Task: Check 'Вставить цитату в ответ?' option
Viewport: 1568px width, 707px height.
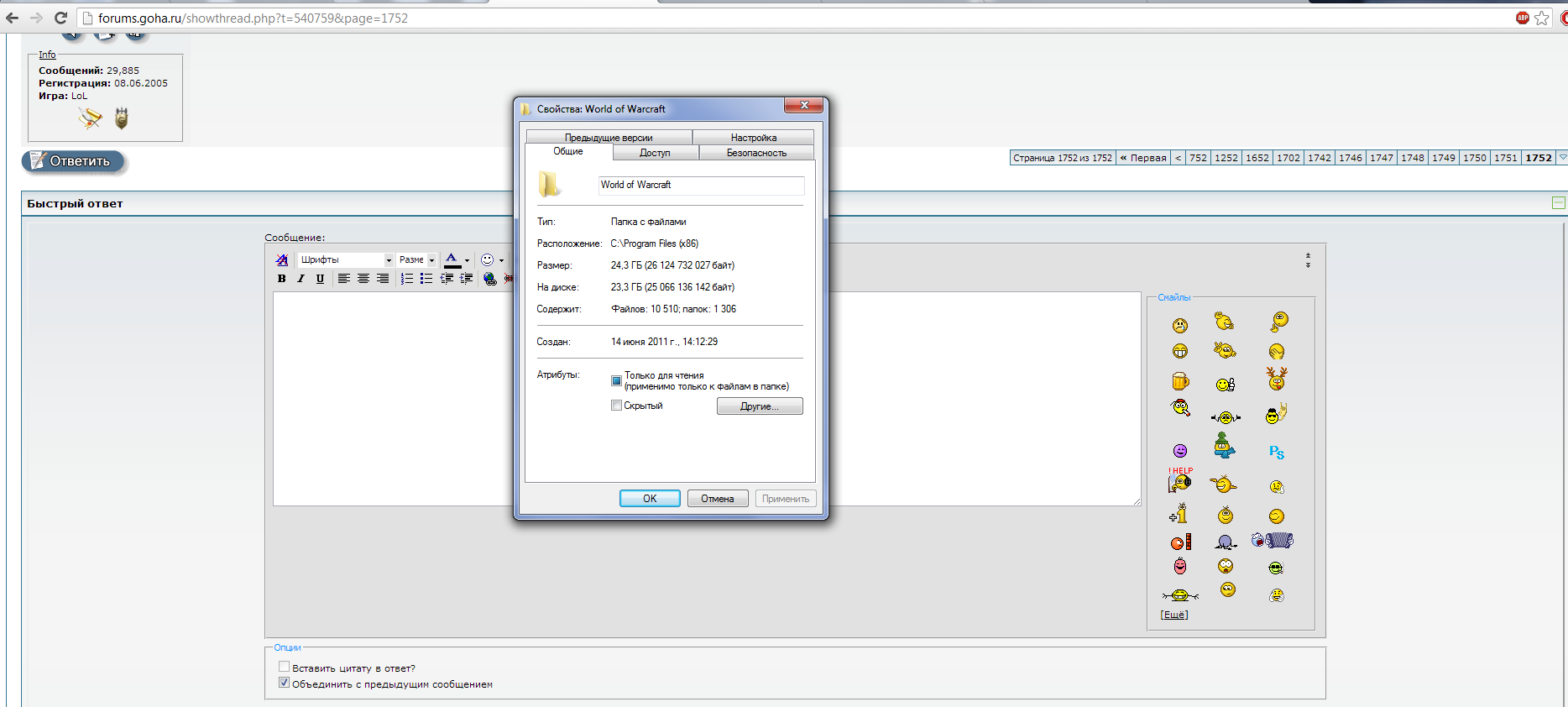Action: click(285, 668)
